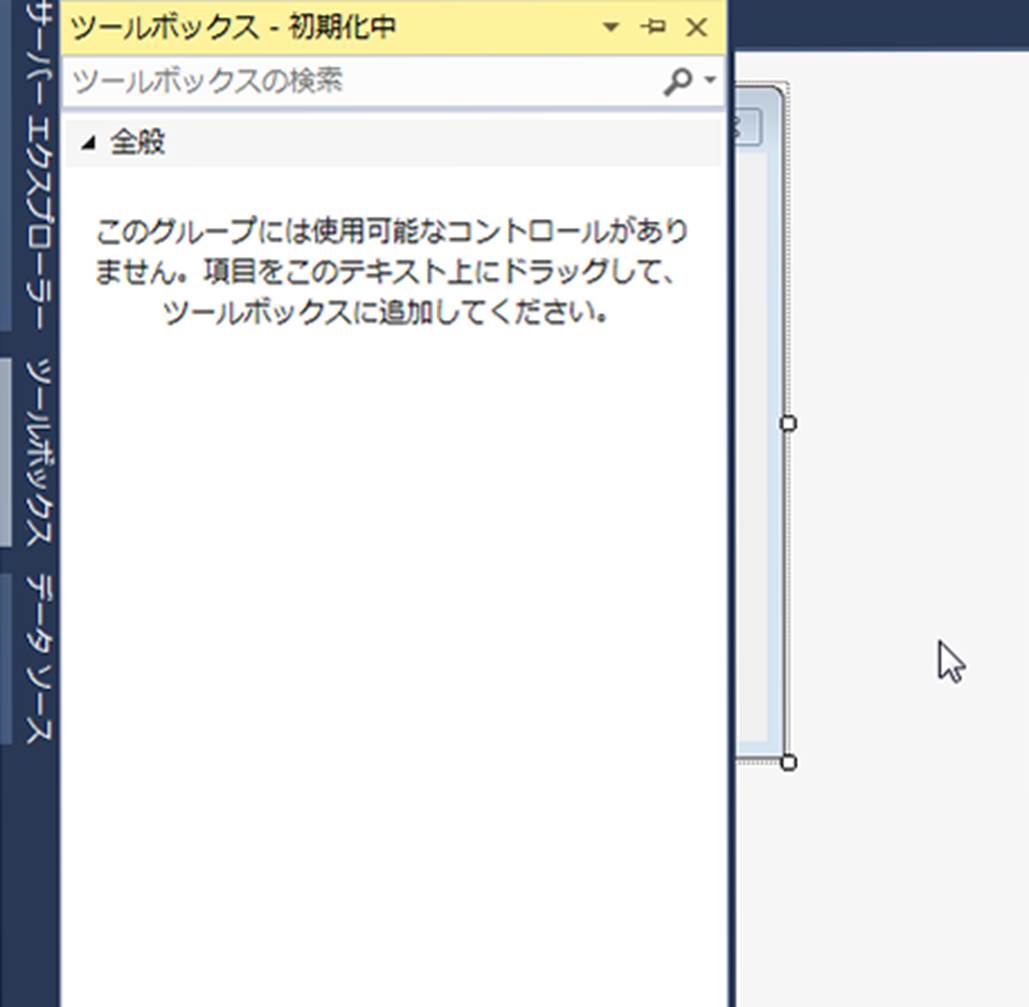1029x1007 pixels.
Task: Click the magnifier icon in the toolbox search
Action: click(x=677, y=81)
